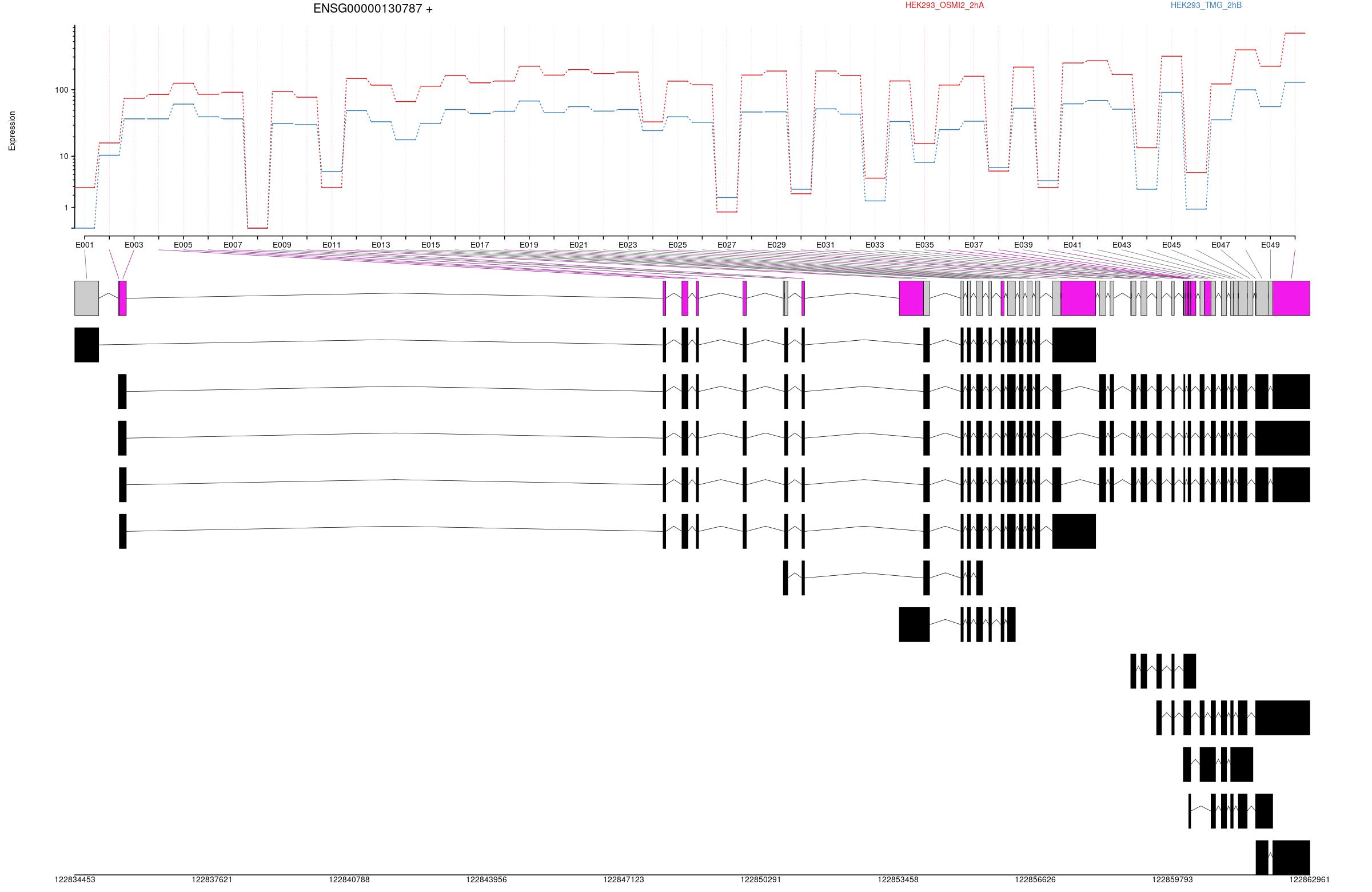Click the Expression y-axis label

[x=12, y=131]
